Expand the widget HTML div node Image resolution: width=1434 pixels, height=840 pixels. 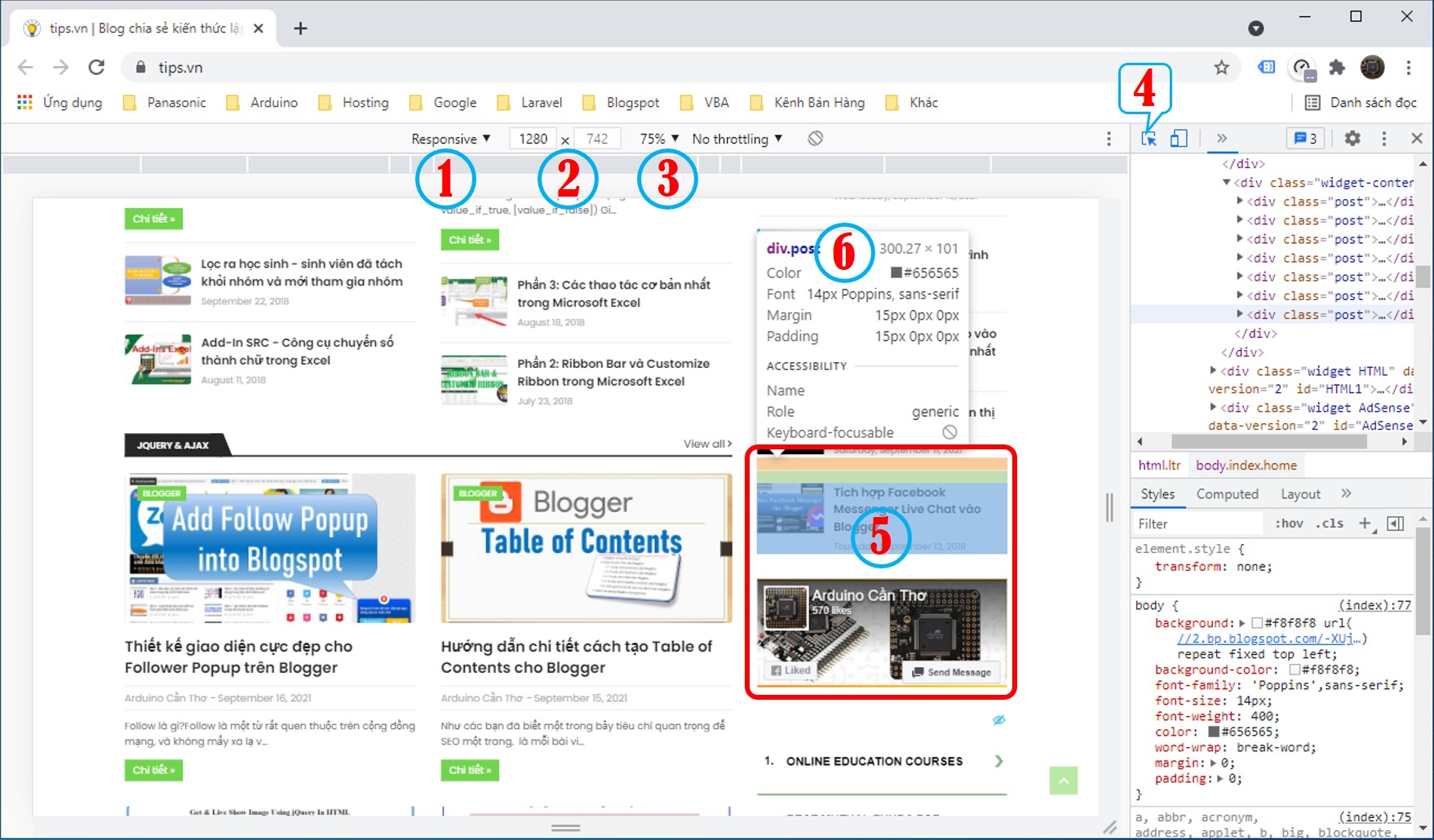(x=1214, y=371)
